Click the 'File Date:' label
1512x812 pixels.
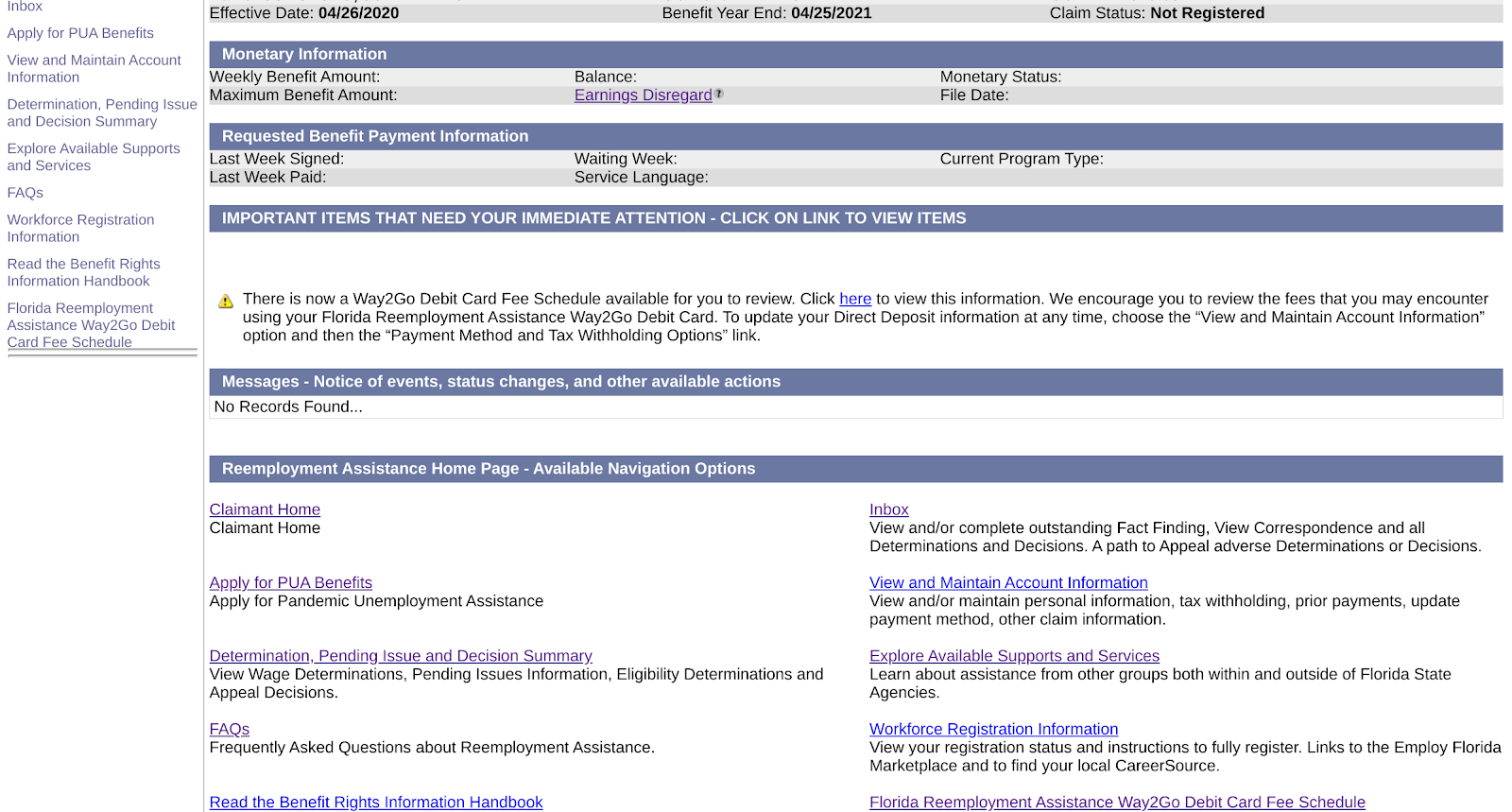tap(974, 95)
